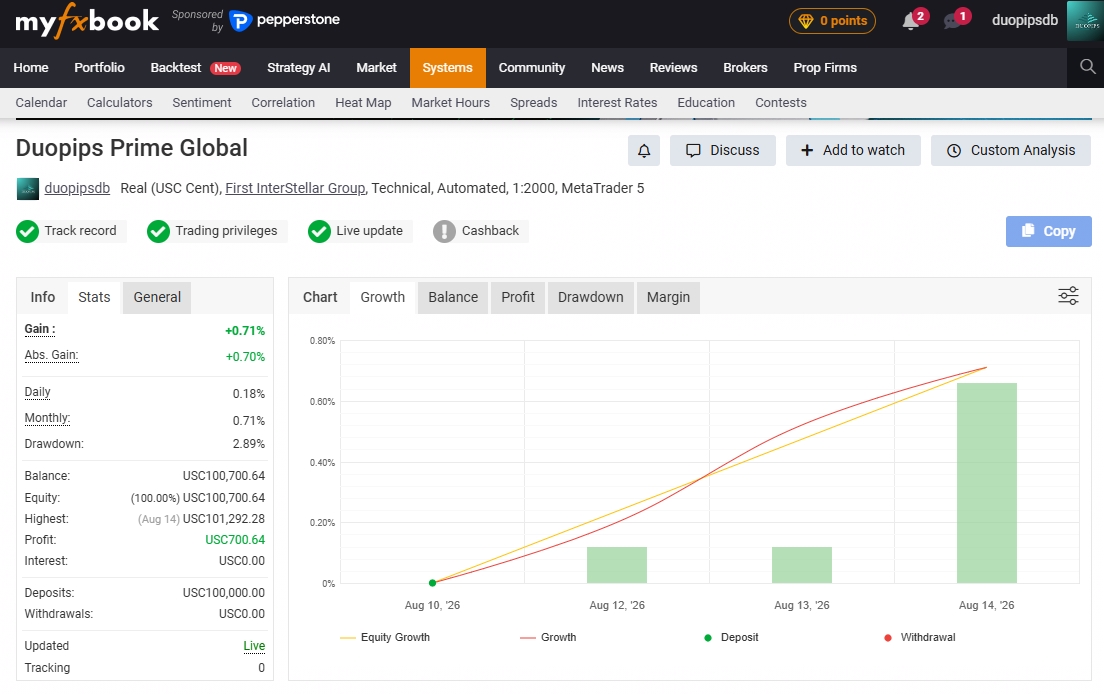Toggle the Equity Growth legend line
Viewport: 1104px width, 694px height.
point(385,637)
